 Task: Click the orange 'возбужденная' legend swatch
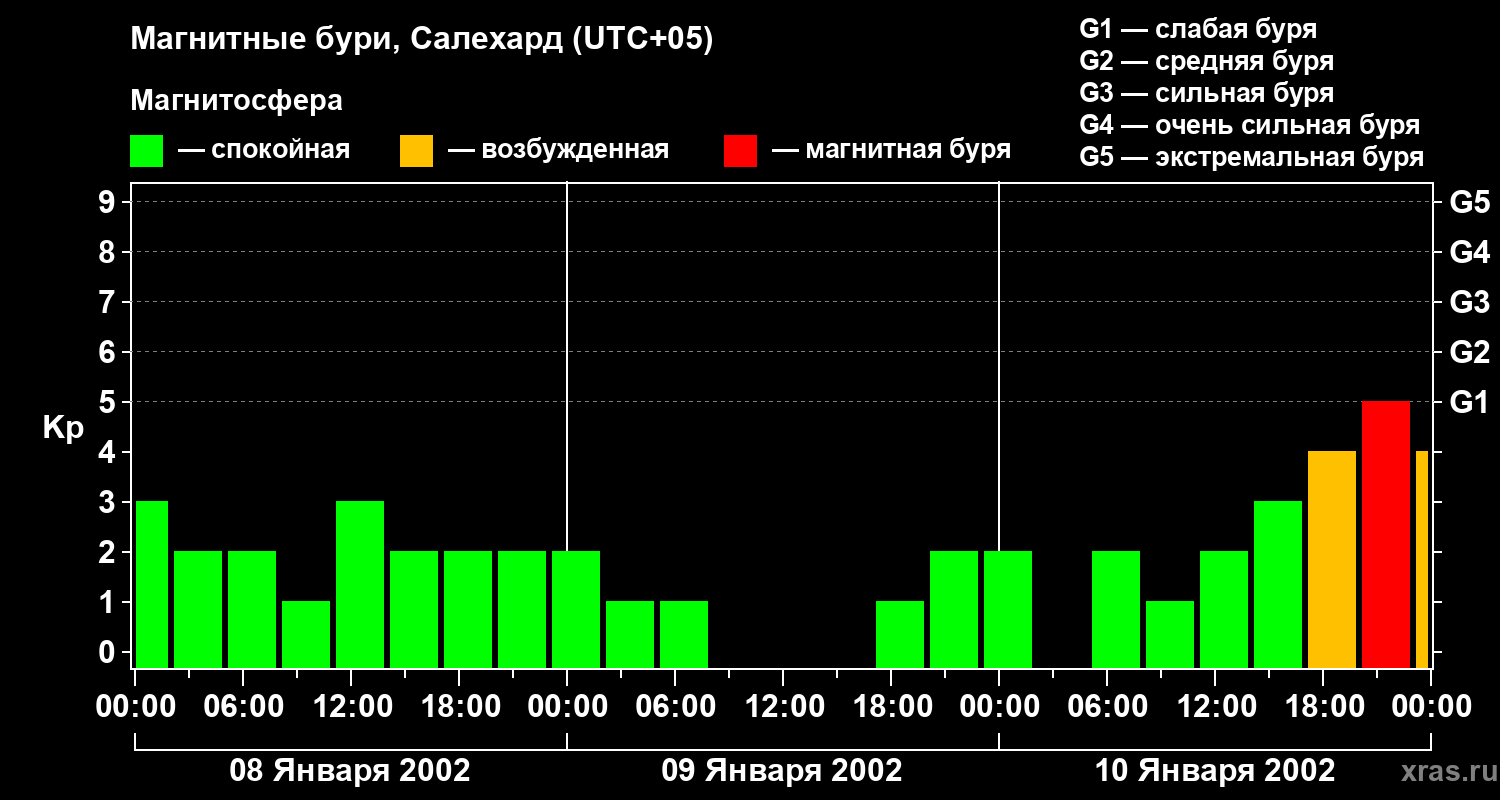(x=416, y=151)
